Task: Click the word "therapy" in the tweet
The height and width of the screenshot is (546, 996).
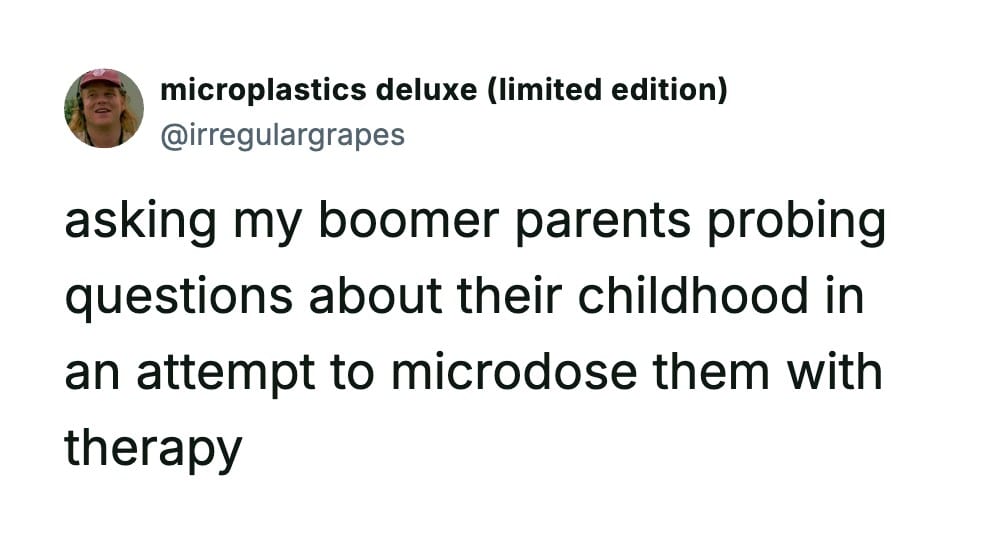Action: tap(153, 449)
